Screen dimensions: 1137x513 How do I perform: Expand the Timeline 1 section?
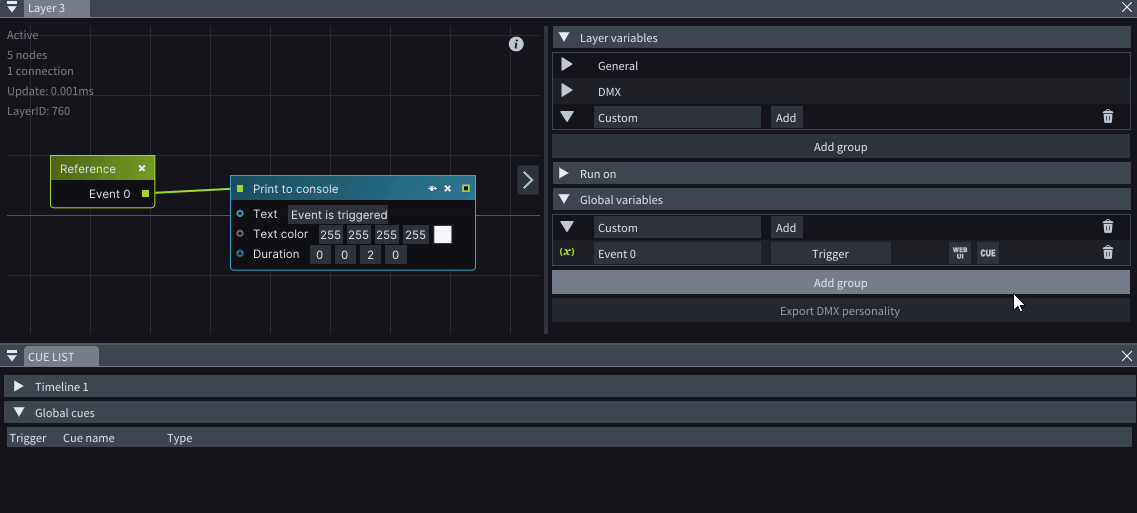point(19,386)
